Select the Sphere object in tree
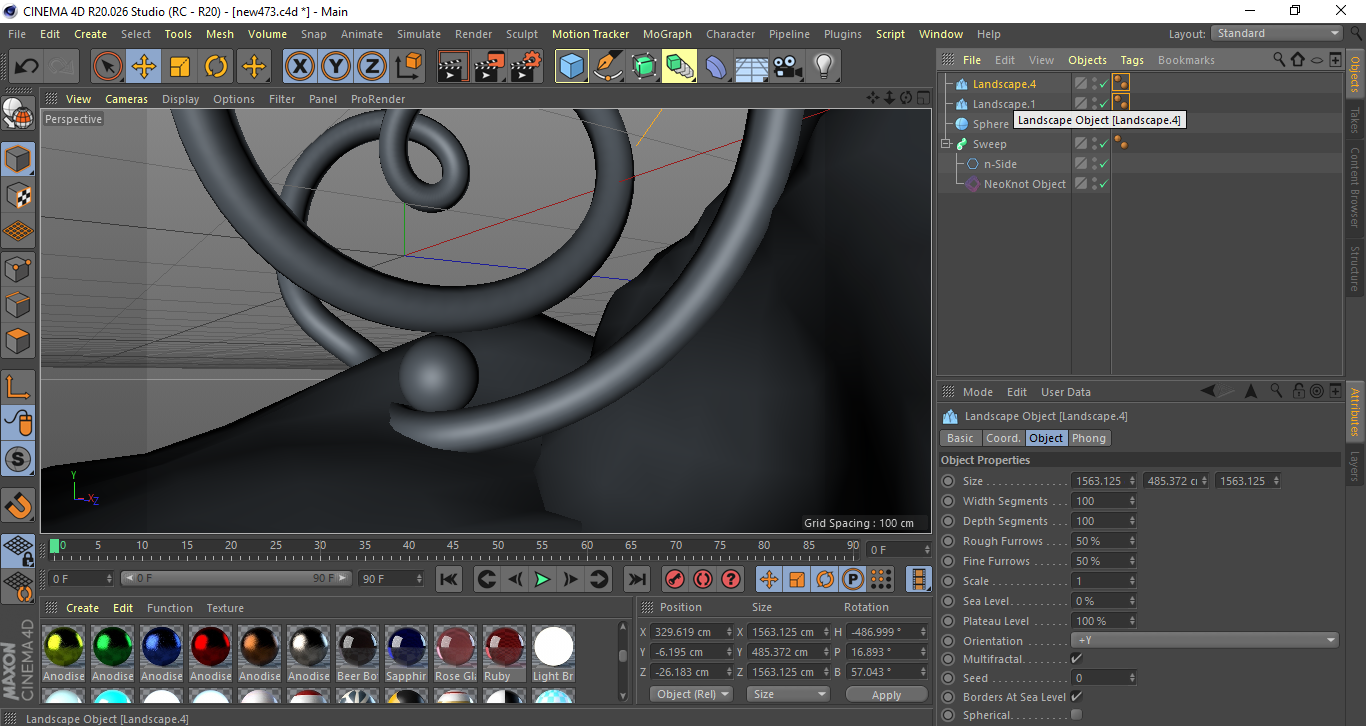The image size is (1366, 726). 991,124
